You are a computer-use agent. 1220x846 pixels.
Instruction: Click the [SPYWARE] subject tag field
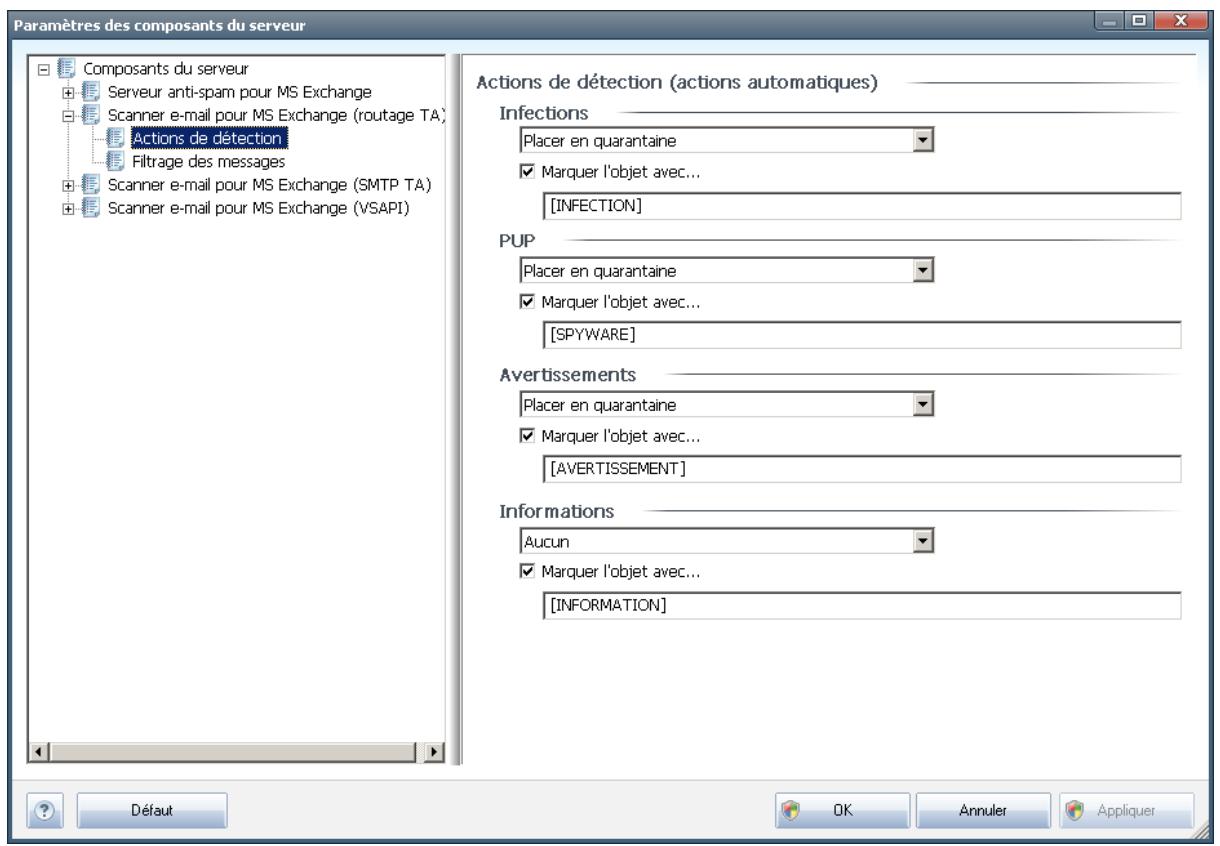coord(861,335)
